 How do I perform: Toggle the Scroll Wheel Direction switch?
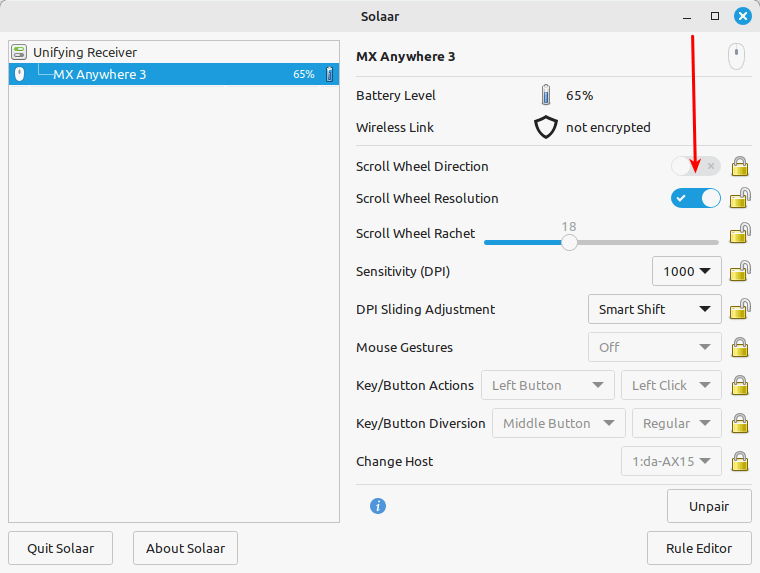(696, 166)
